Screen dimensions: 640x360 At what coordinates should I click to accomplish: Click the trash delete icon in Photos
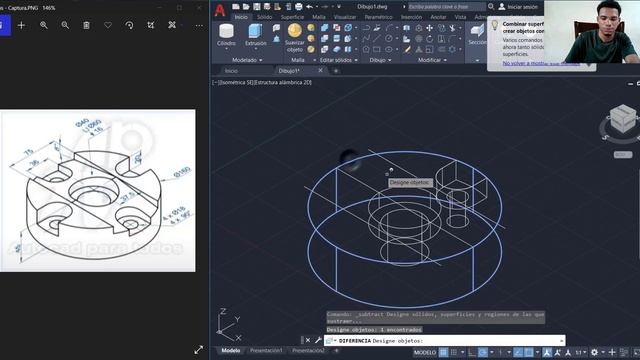(87, 25)
